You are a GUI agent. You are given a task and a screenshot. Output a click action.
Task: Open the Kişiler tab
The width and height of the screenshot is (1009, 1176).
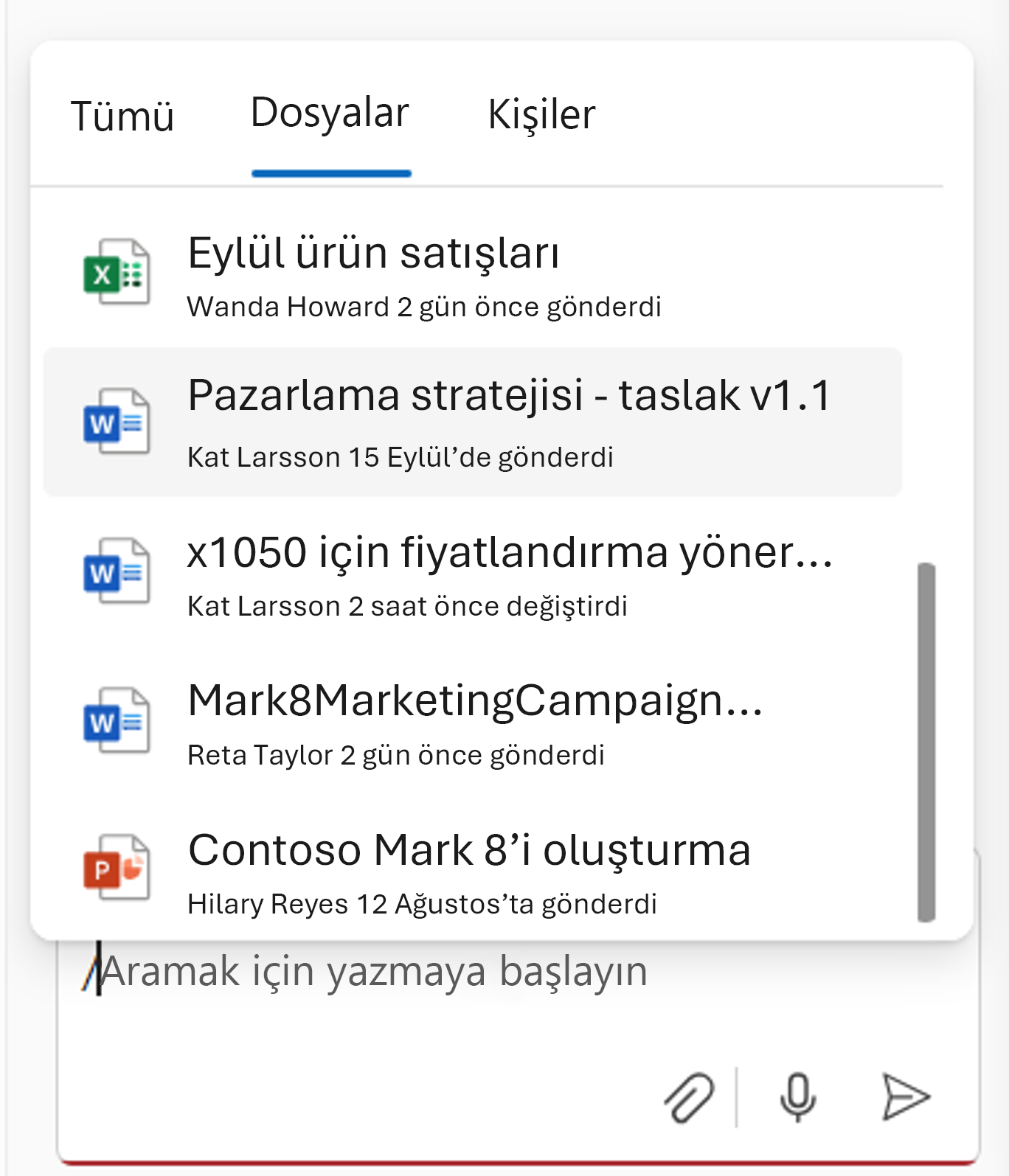click(x=541, y=116)
